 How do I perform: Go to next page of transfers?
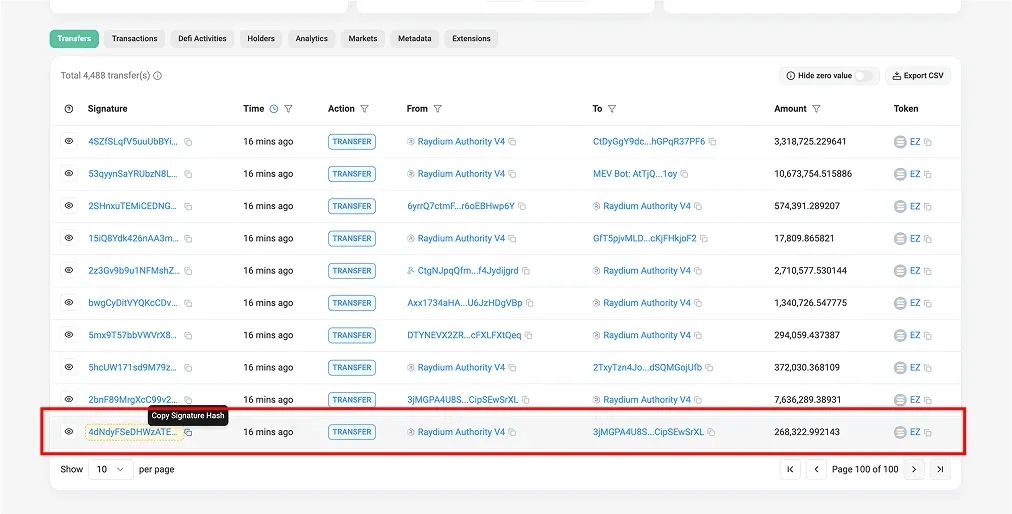[x=914, y=469]
